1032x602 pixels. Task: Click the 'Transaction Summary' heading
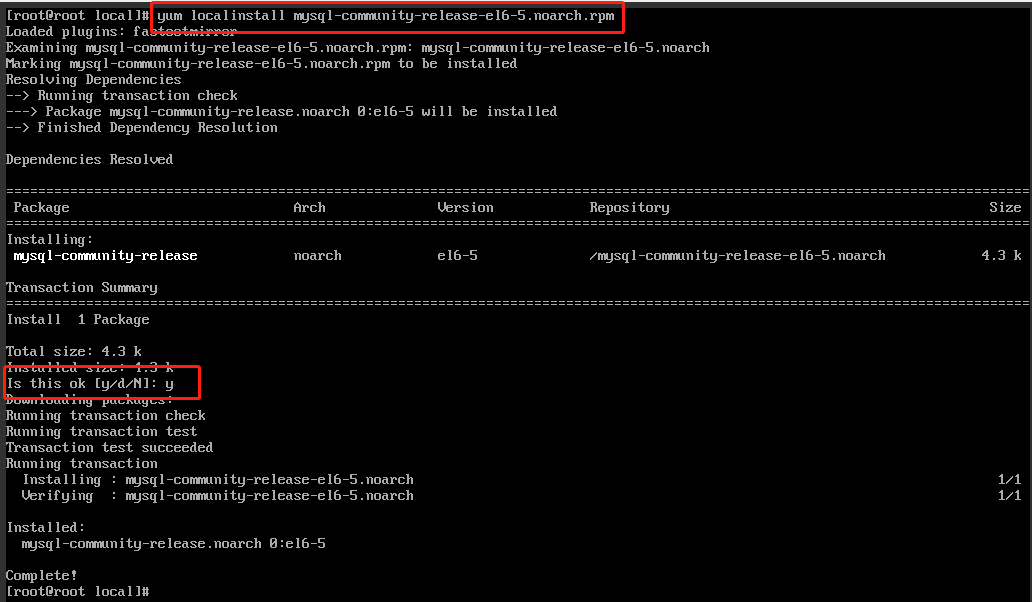click(82, 288)
